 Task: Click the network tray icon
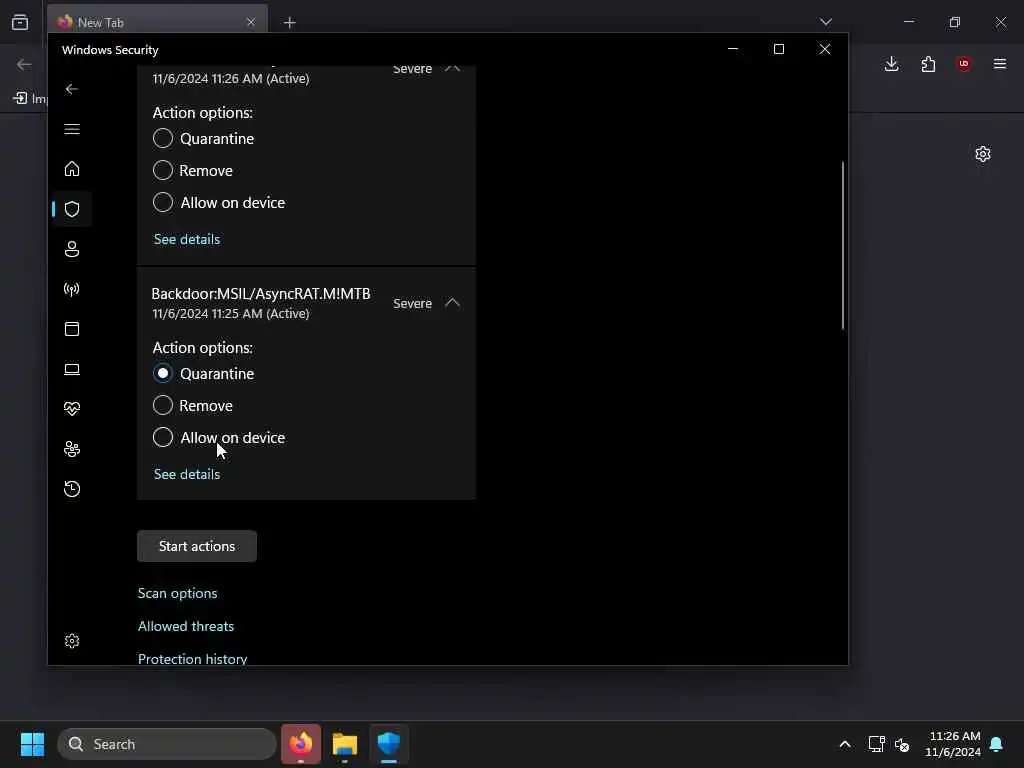pyautogui.click(x=876, y=744)
